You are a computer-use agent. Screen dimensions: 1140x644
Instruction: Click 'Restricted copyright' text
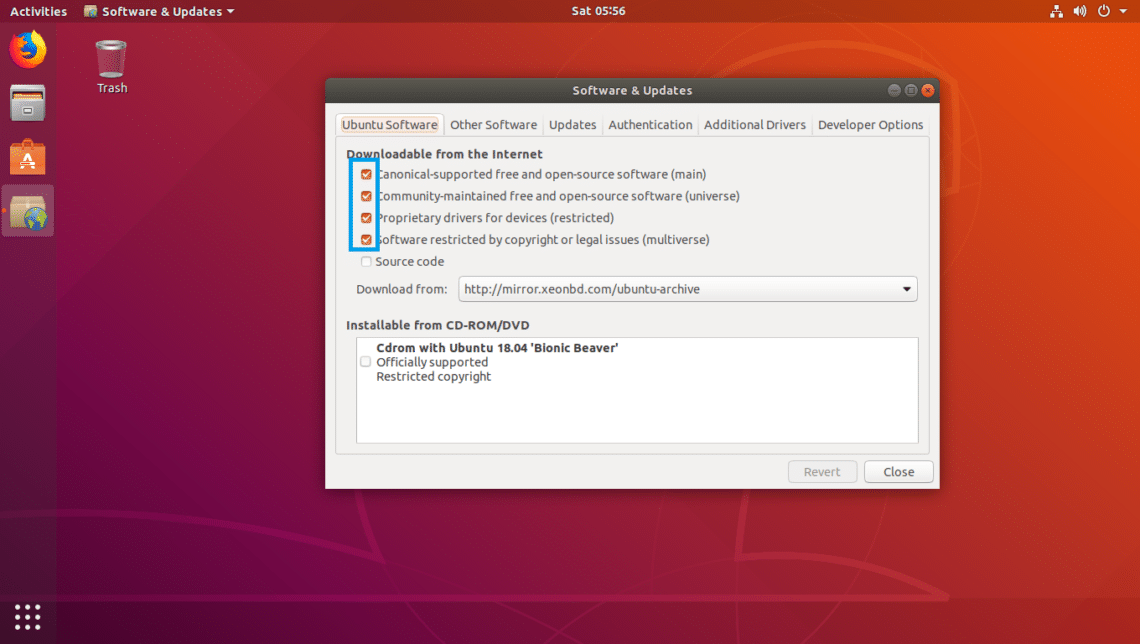point(433,377)
